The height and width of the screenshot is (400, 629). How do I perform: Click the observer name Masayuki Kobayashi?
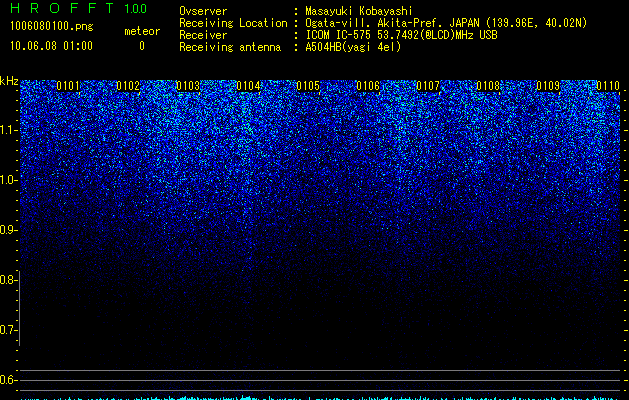click(x=359, y=11)
